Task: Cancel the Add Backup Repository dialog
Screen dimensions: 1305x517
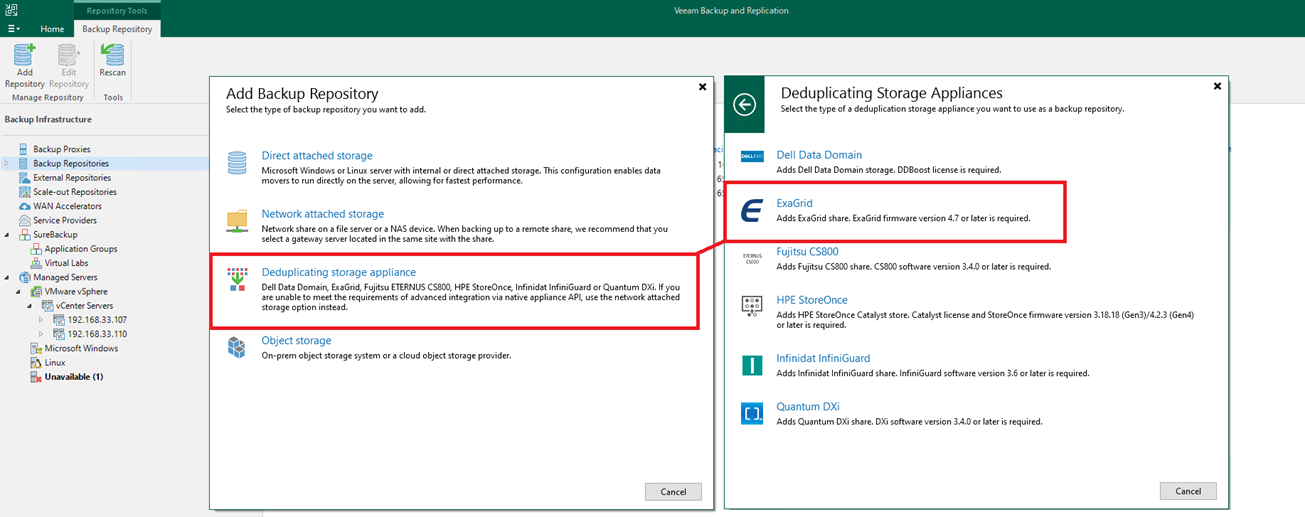Action: point(673,491)
